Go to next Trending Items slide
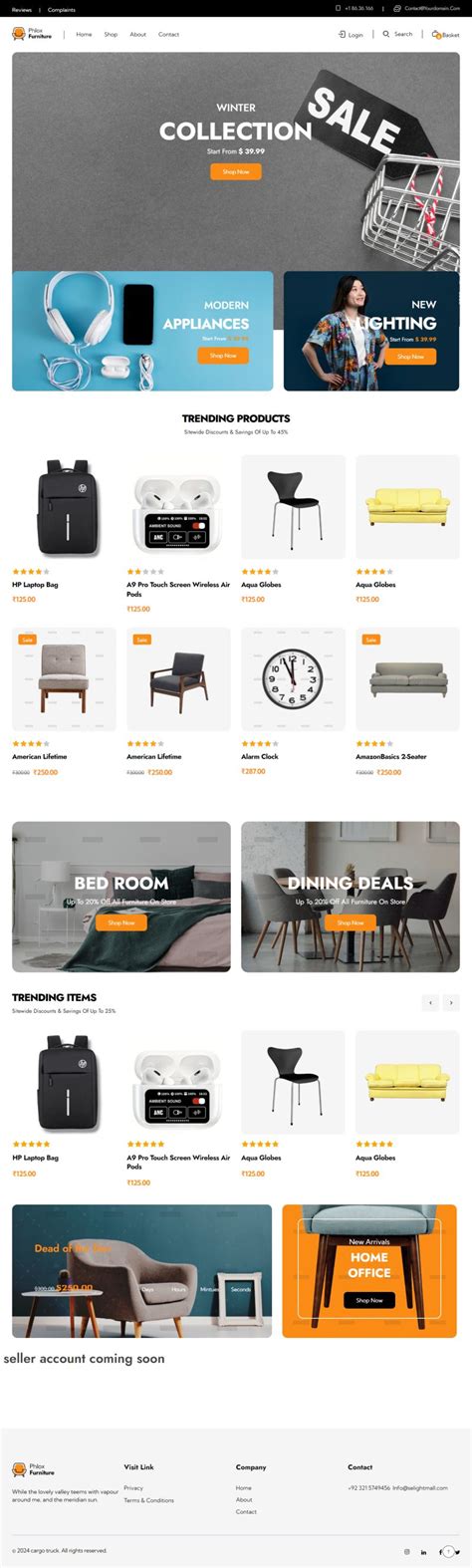The width and height of the screenshot is (472, 1568). point(451,1002)
